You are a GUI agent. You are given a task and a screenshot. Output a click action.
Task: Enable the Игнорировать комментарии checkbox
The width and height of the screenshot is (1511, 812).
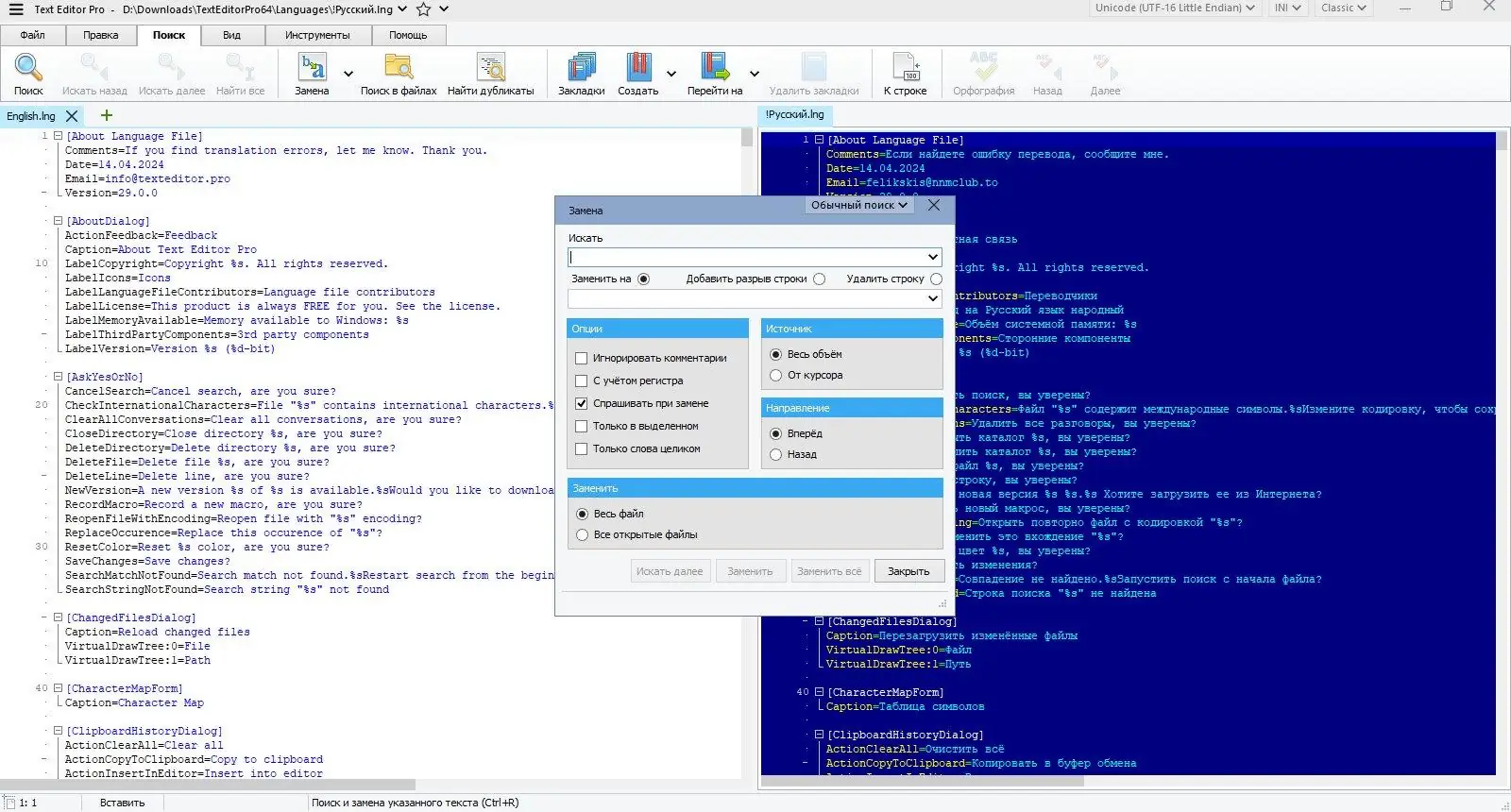(x=582, y=359)
